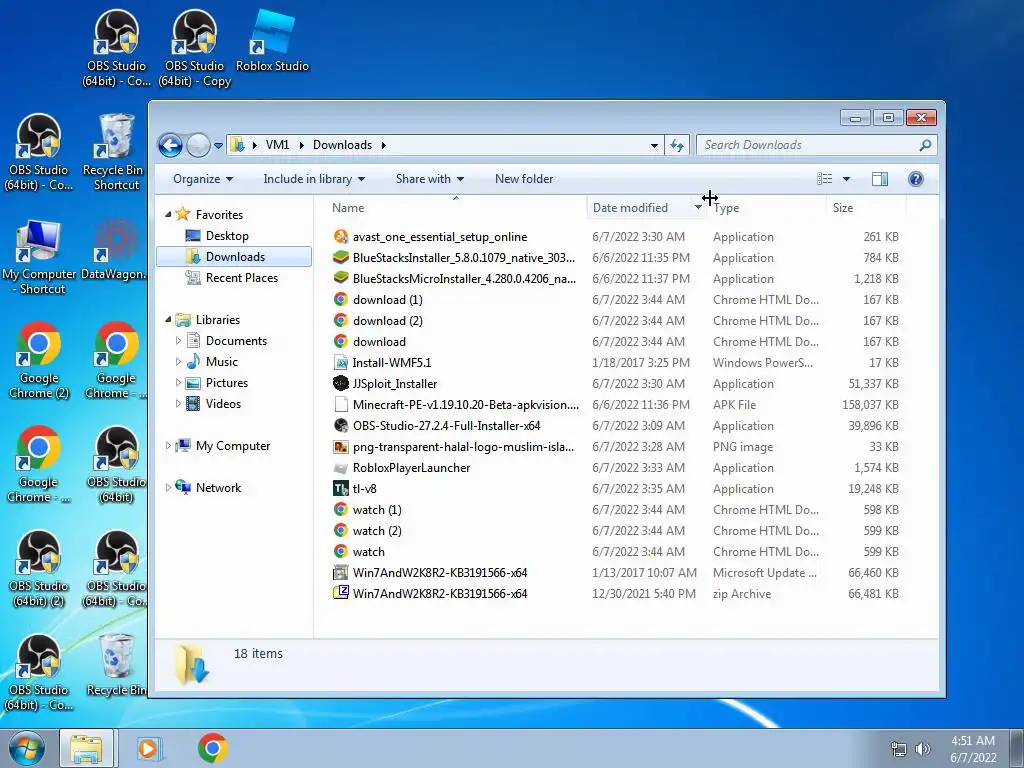
Task: Click the Forward navigation arrow button
Action: coord(199,145)
